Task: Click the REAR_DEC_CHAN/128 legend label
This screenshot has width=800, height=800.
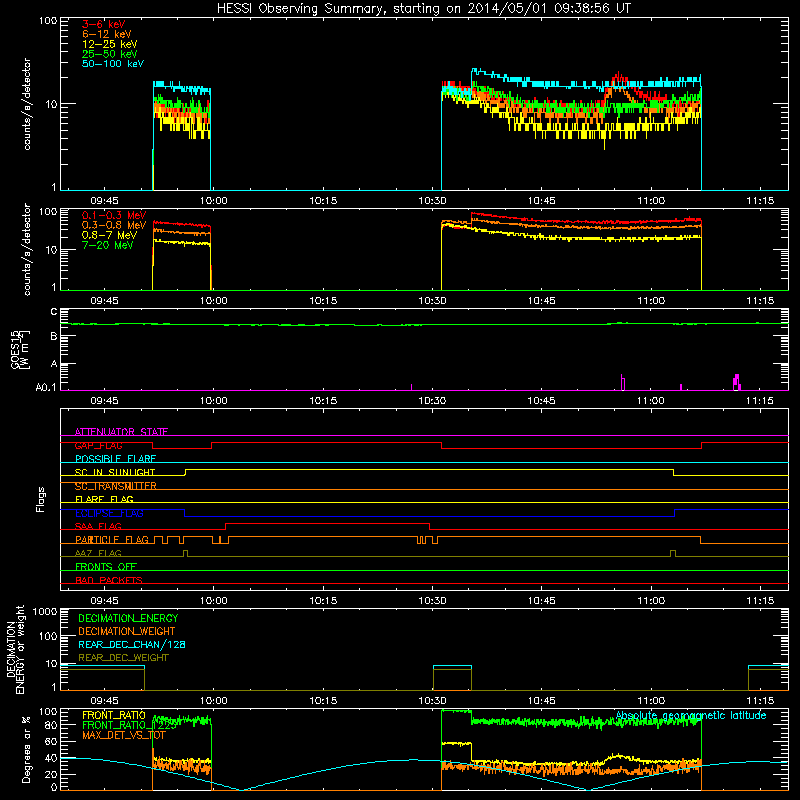Action: pyautogui.click(x=132, y=644)
